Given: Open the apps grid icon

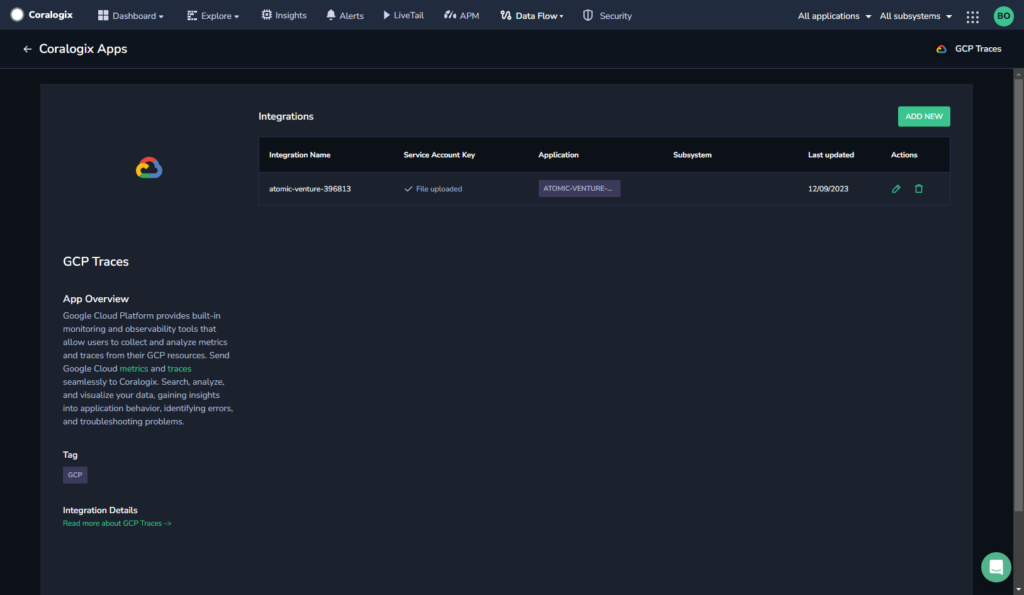Looking at the screenshot, I should pyautogui.click(x=972, y=17).
